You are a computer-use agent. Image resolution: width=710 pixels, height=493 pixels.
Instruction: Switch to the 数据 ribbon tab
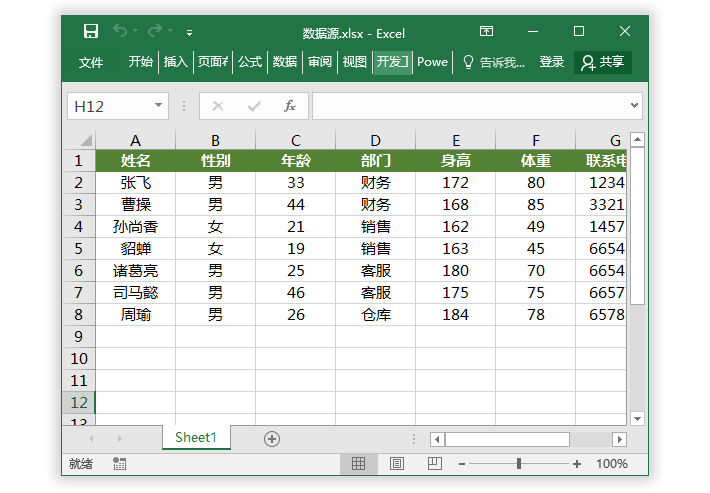[x=285, y=62]
